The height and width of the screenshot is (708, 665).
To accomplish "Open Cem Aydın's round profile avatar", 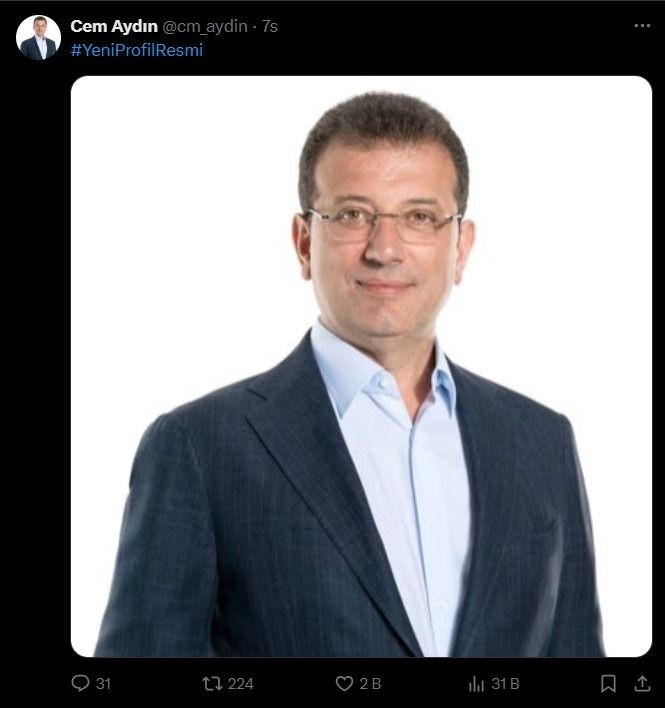I will 38,37.
